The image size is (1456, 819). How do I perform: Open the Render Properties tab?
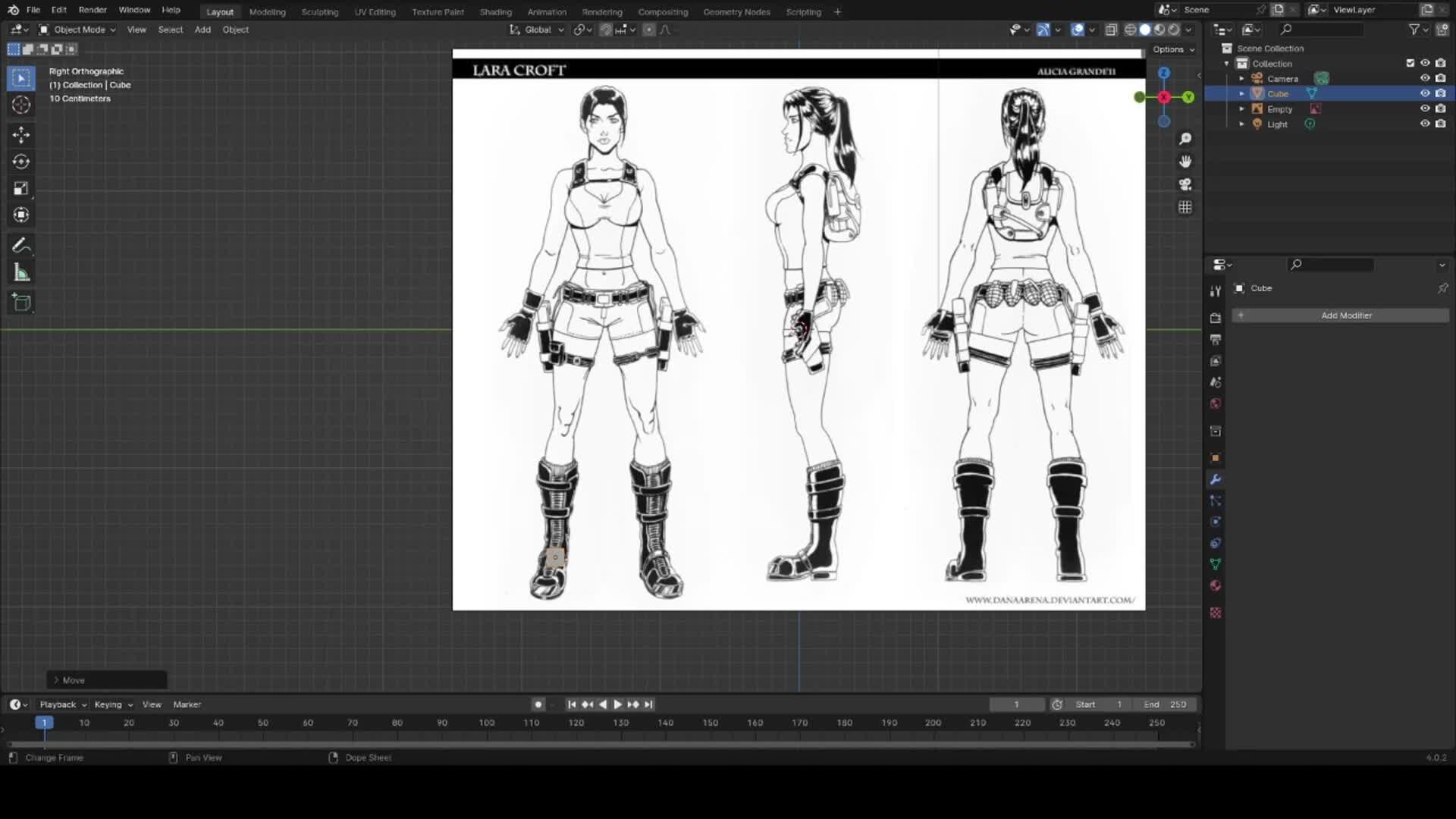[1216, 318]
